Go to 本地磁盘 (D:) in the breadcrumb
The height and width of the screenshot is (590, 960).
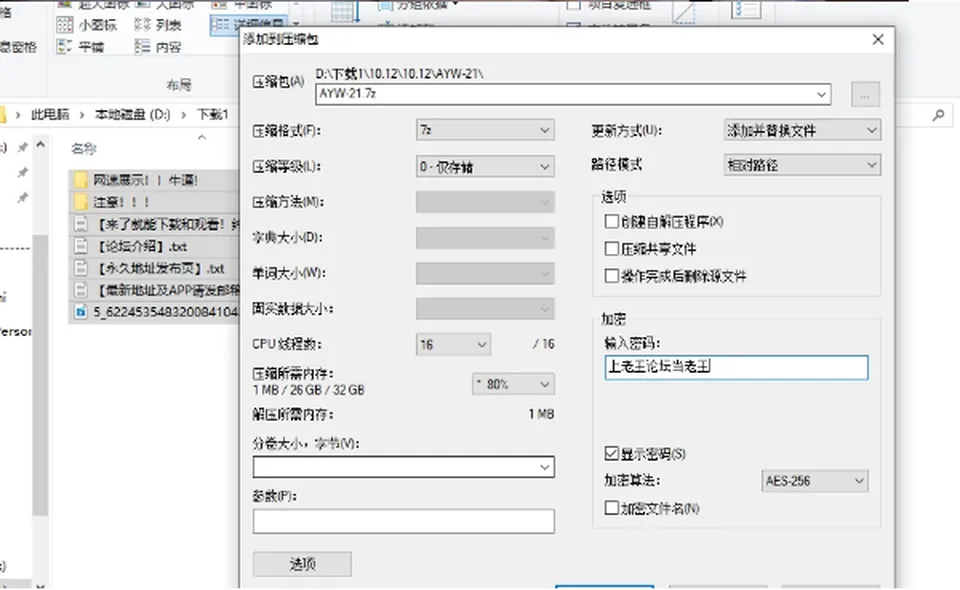click(132, 114)
